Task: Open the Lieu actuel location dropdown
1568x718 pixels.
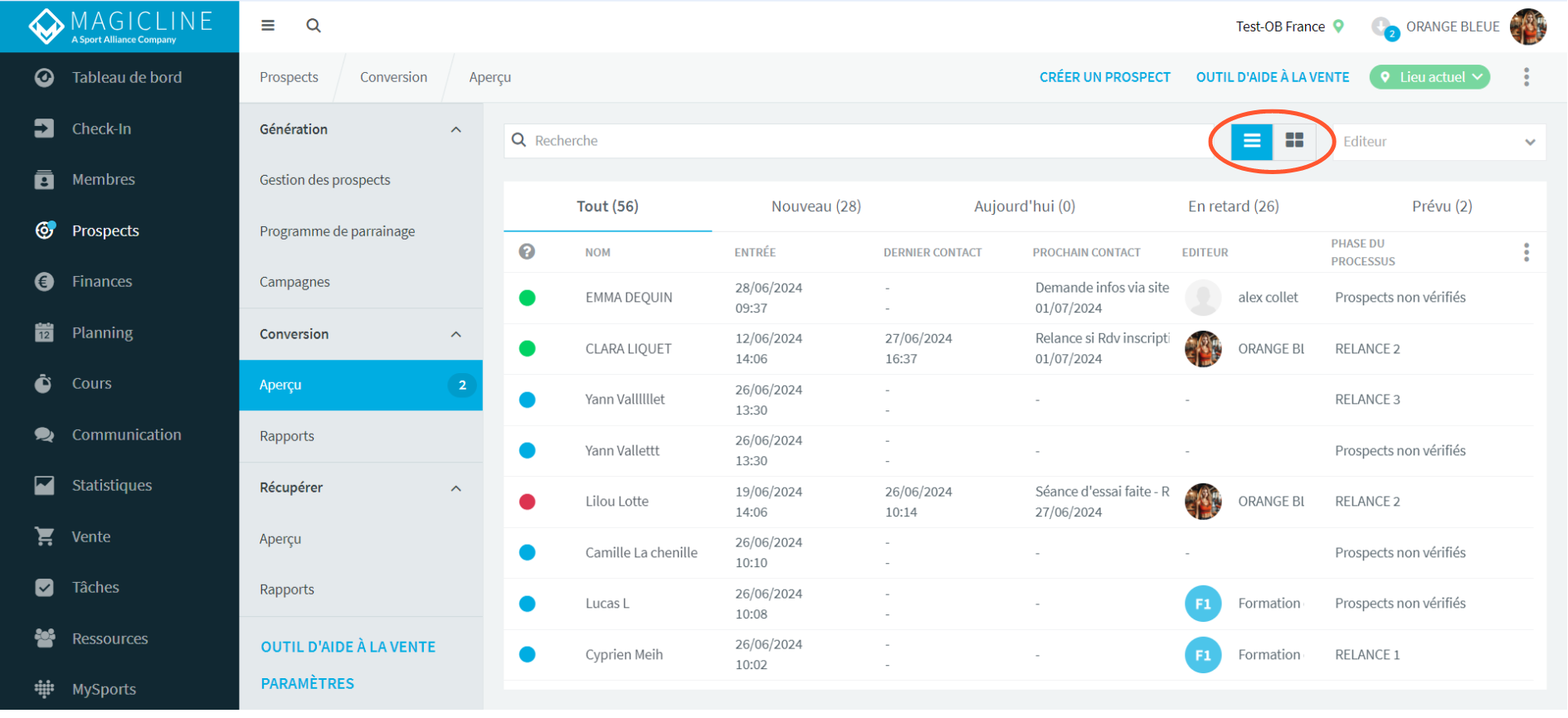Action: (1429, 77)
